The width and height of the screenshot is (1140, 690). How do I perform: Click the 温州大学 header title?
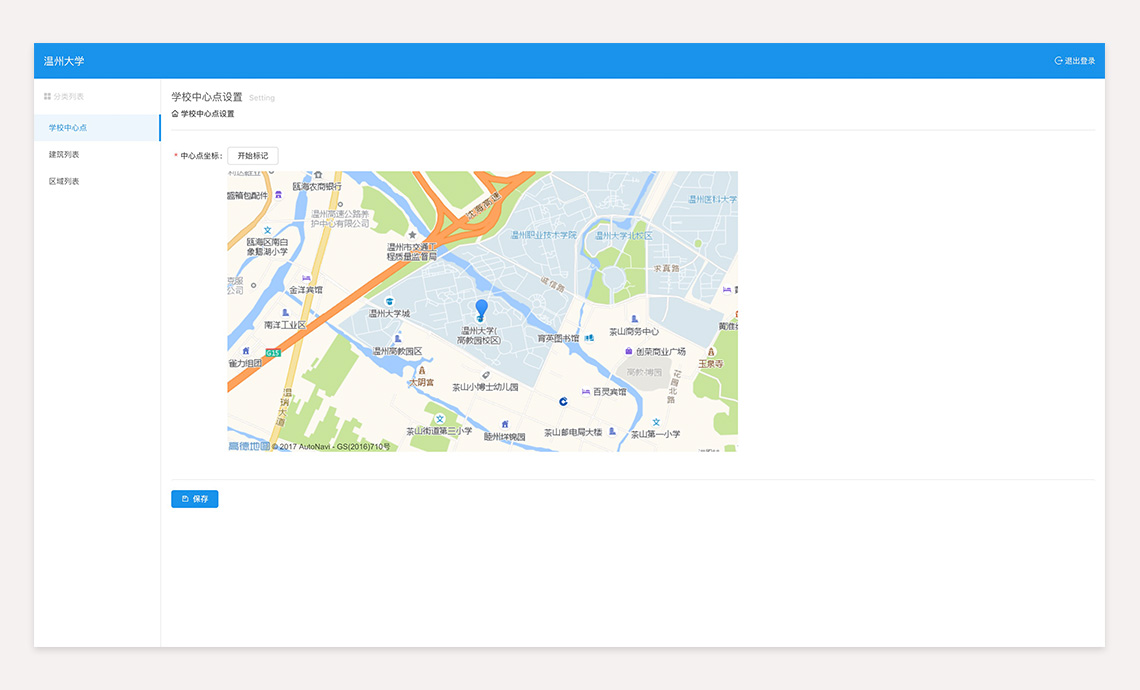[x=64, y=61]
